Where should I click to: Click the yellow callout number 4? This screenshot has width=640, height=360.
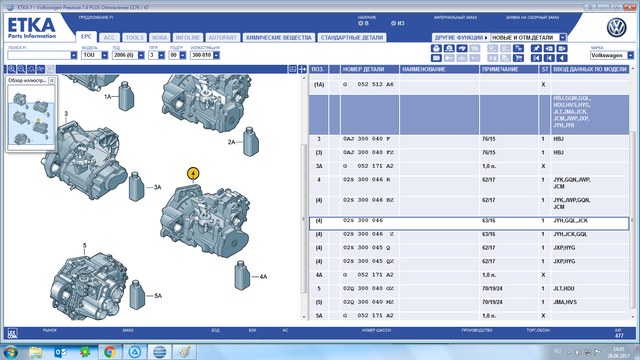click(193, 173)
